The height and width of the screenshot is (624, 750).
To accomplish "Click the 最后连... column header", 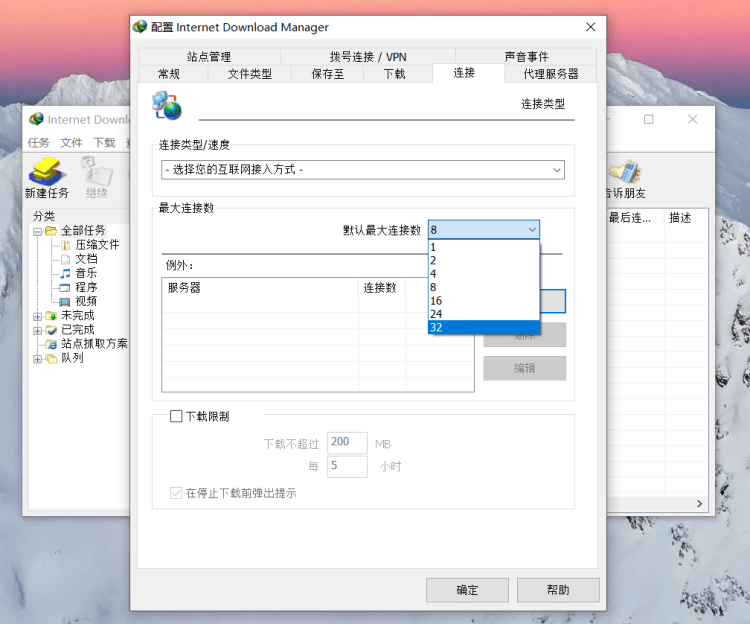I will point(635,218).
